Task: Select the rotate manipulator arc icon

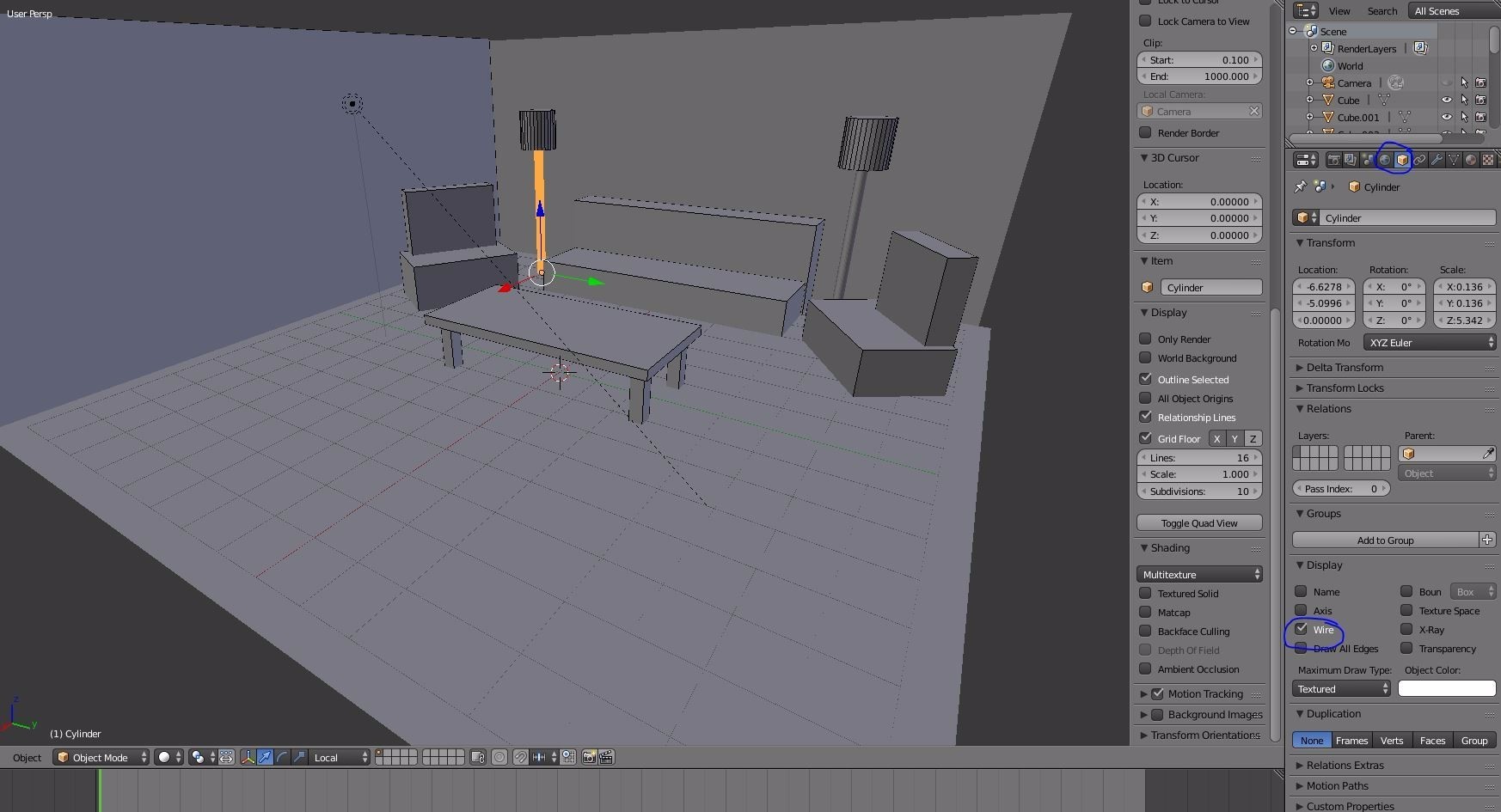Action: 282,757
